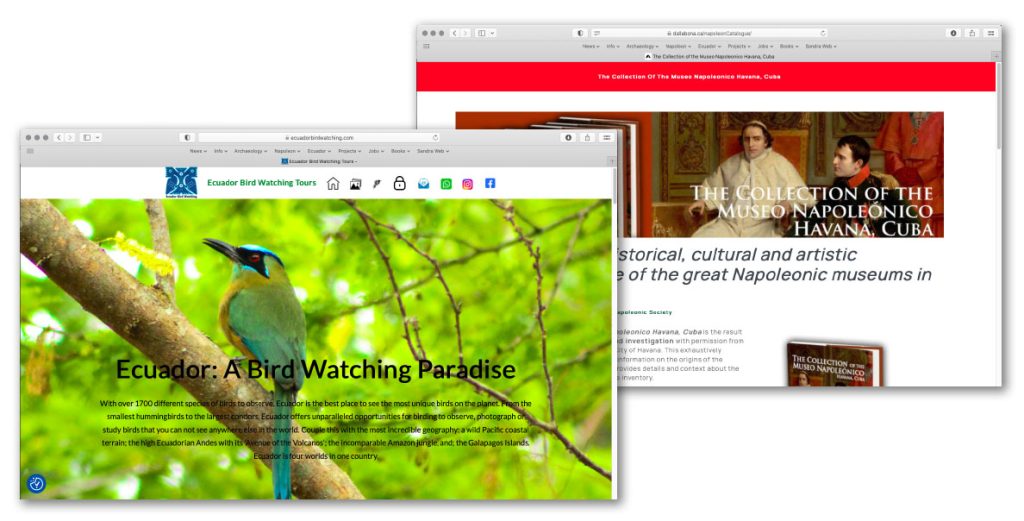Click the Museo Napoleonico Havana banner image
Screen dimensions: 1024x521
coord(699,174)
